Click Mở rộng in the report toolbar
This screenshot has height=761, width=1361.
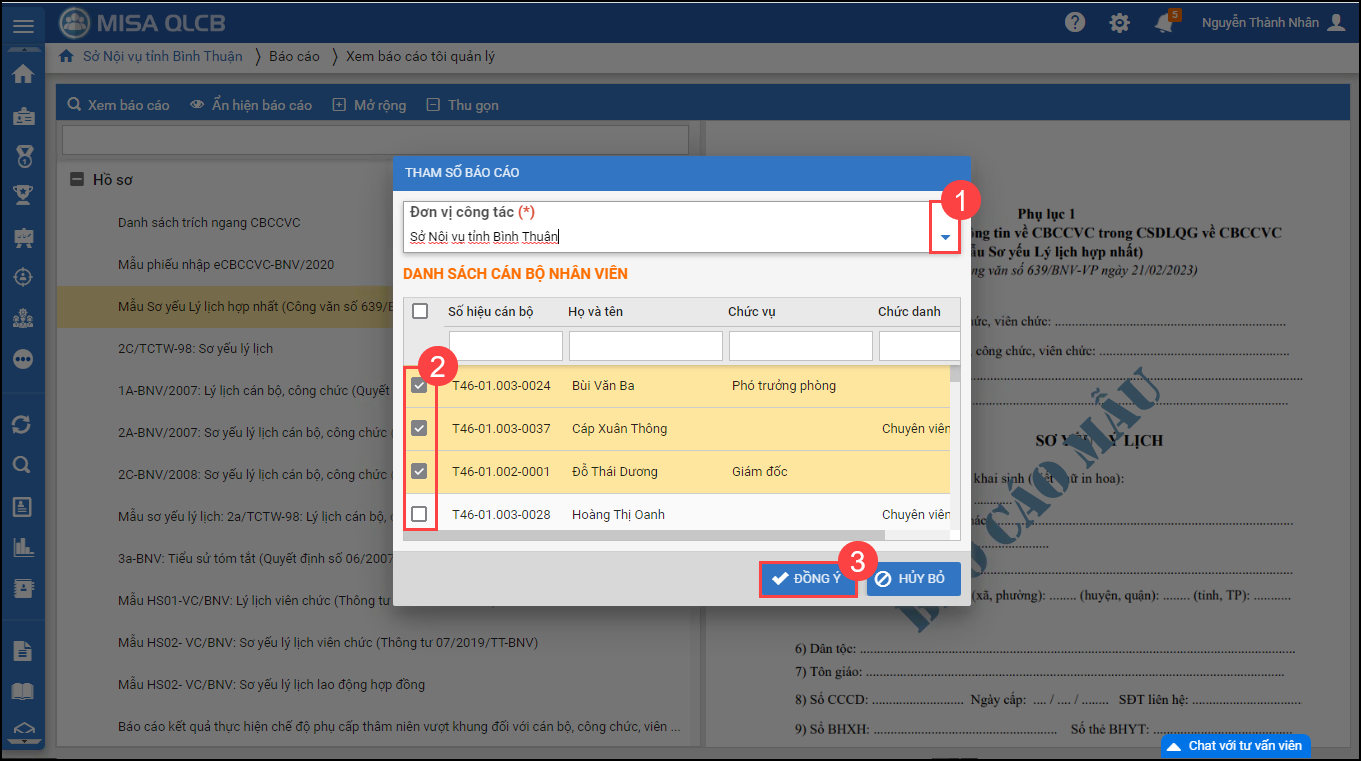point(370,105)
